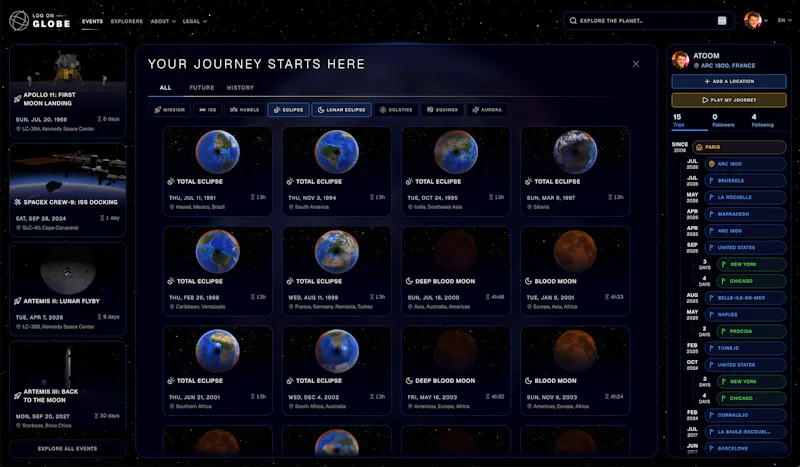Image resolution: width=800 pixels, height=467 pixels.
Task: Click the flag icon in the Marrakesh entry
Action: click(711, 214)
